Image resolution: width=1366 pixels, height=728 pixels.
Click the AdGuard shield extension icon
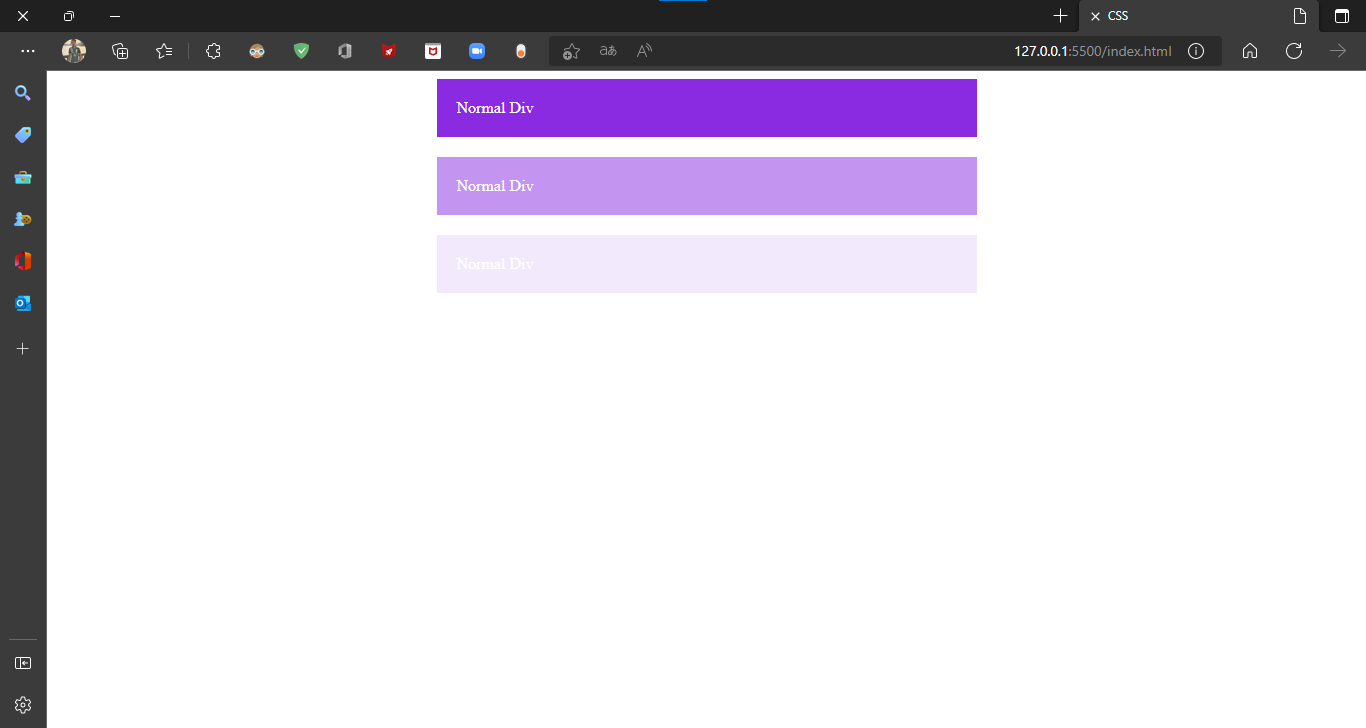pos(301,51)
